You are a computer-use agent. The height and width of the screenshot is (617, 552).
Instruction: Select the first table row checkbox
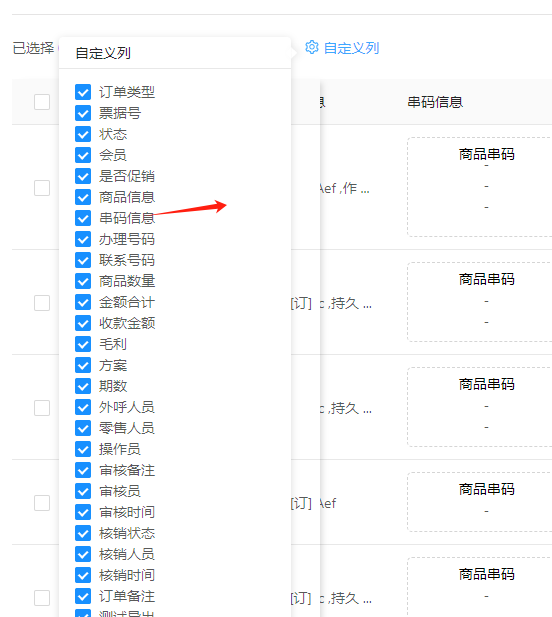[x=42, y=188]
